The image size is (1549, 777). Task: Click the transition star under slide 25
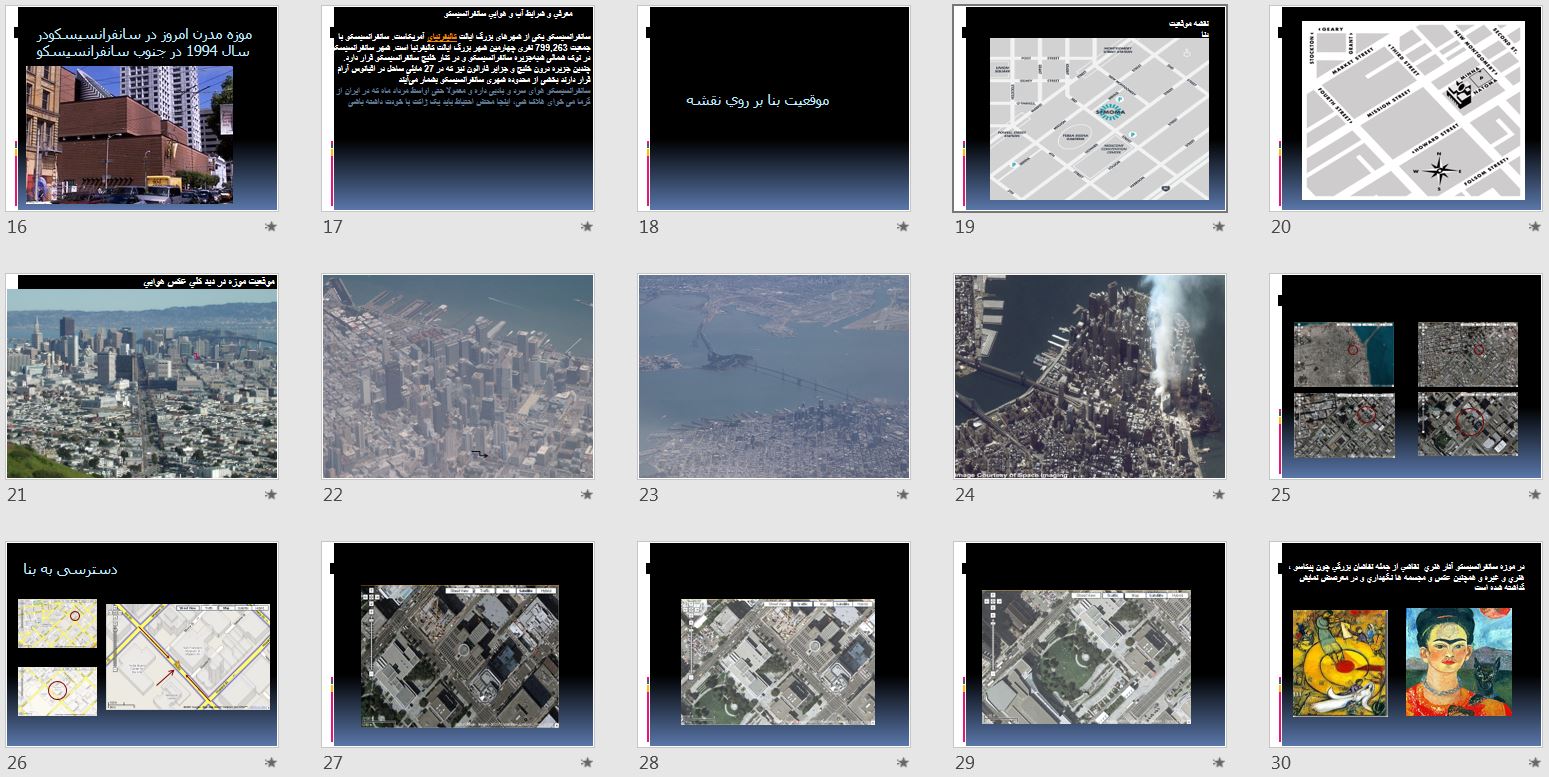click(x=1535, y=495)
